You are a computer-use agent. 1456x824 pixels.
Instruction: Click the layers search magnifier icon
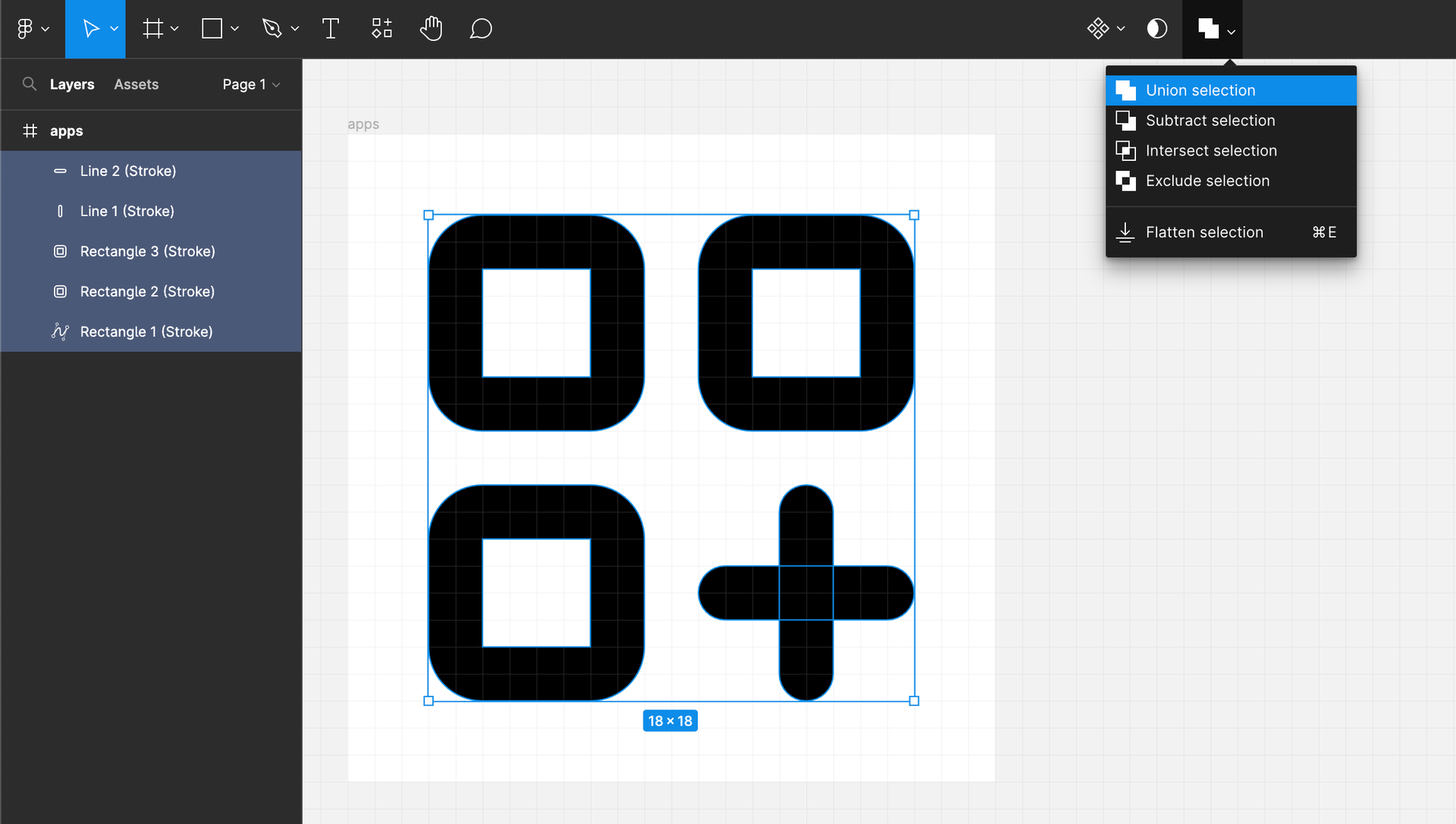30,84
